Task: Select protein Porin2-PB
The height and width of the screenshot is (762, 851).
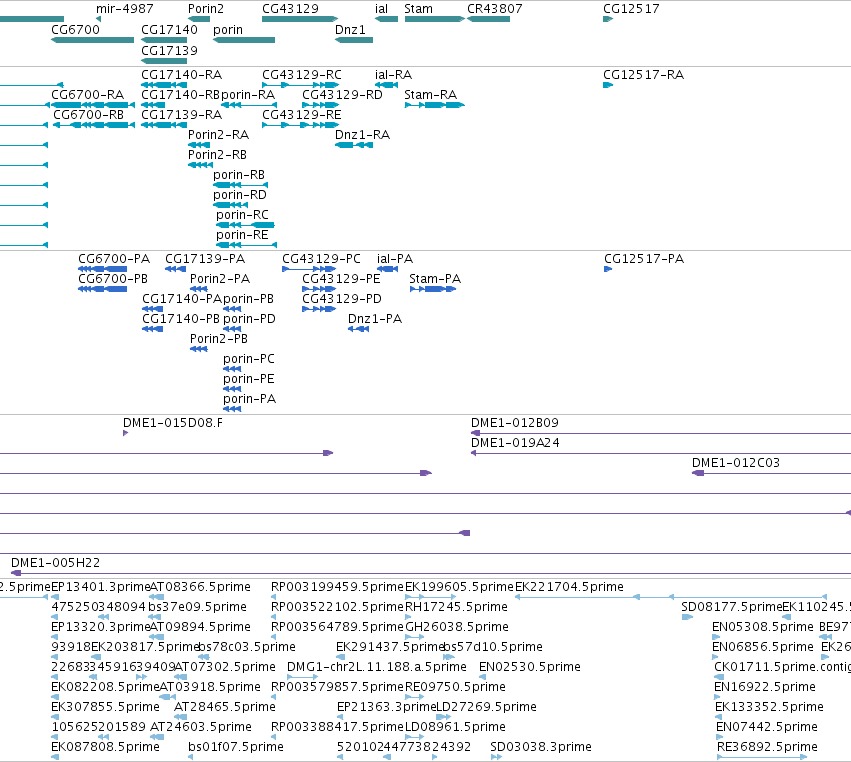Action: pos(199,349)
